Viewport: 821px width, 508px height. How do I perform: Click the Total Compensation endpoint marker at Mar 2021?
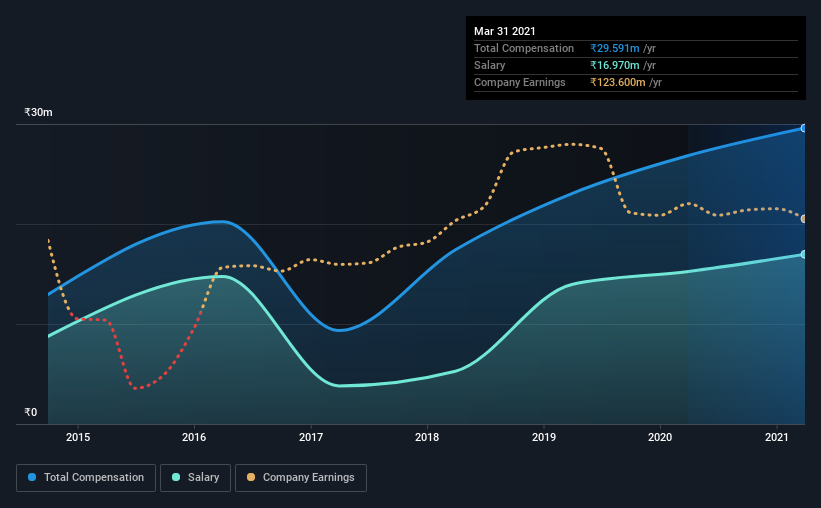pos(803,128)
